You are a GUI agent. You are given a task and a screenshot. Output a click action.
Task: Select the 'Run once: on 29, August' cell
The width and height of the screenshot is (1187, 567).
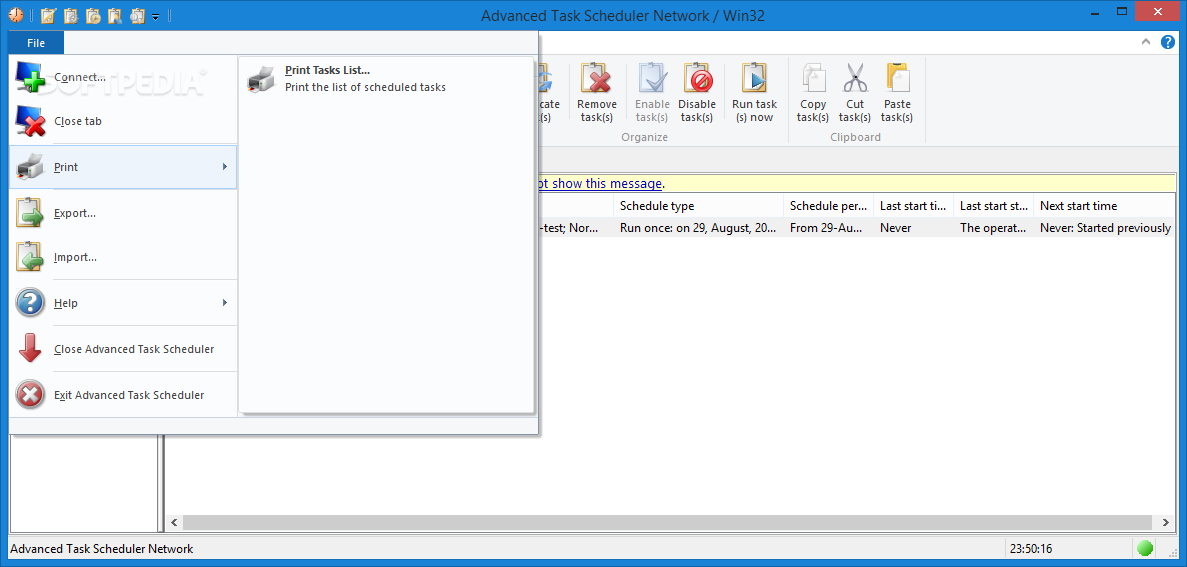(x=698, y=227)
